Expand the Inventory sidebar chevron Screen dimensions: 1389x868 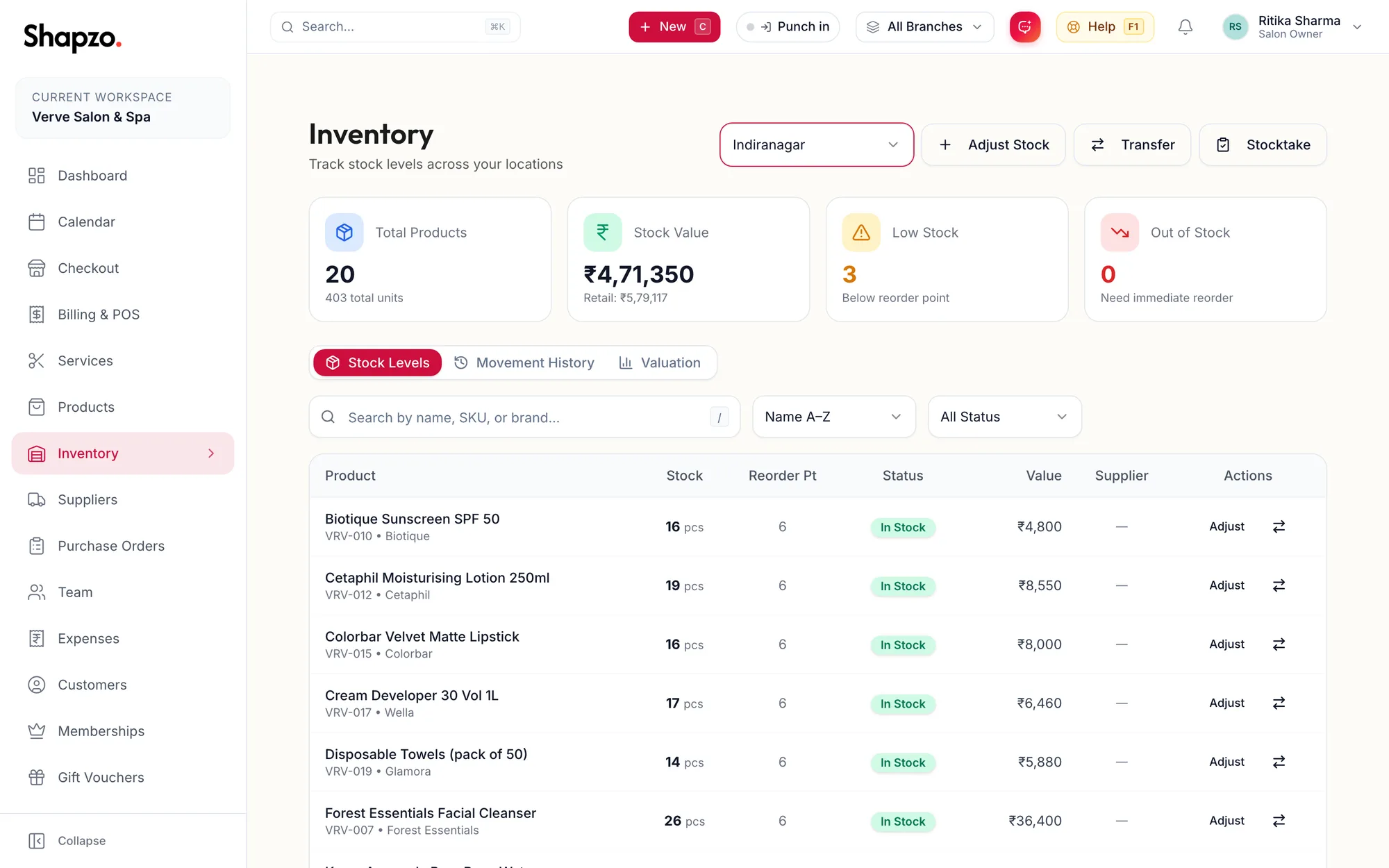click(x=211, y=453)
